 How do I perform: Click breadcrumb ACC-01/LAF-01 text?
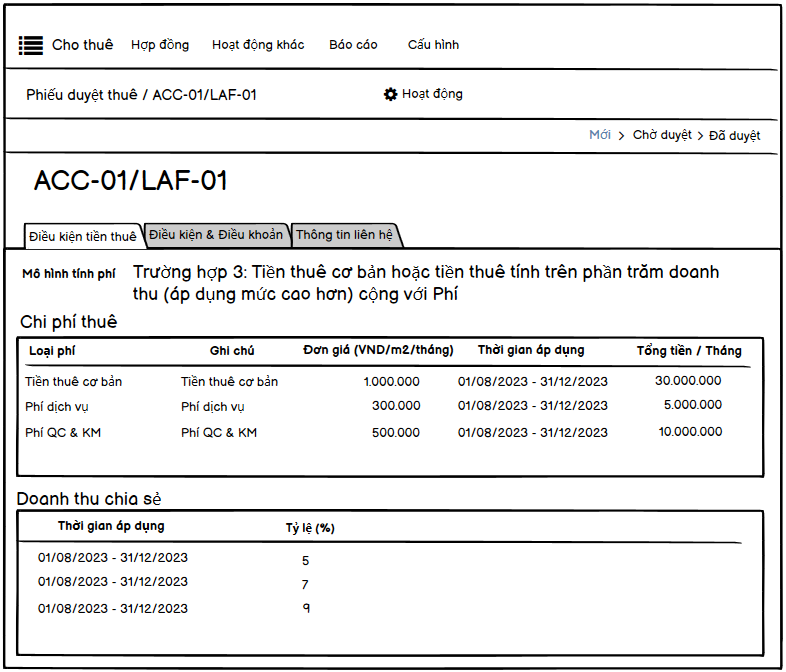tap(205, 95)
